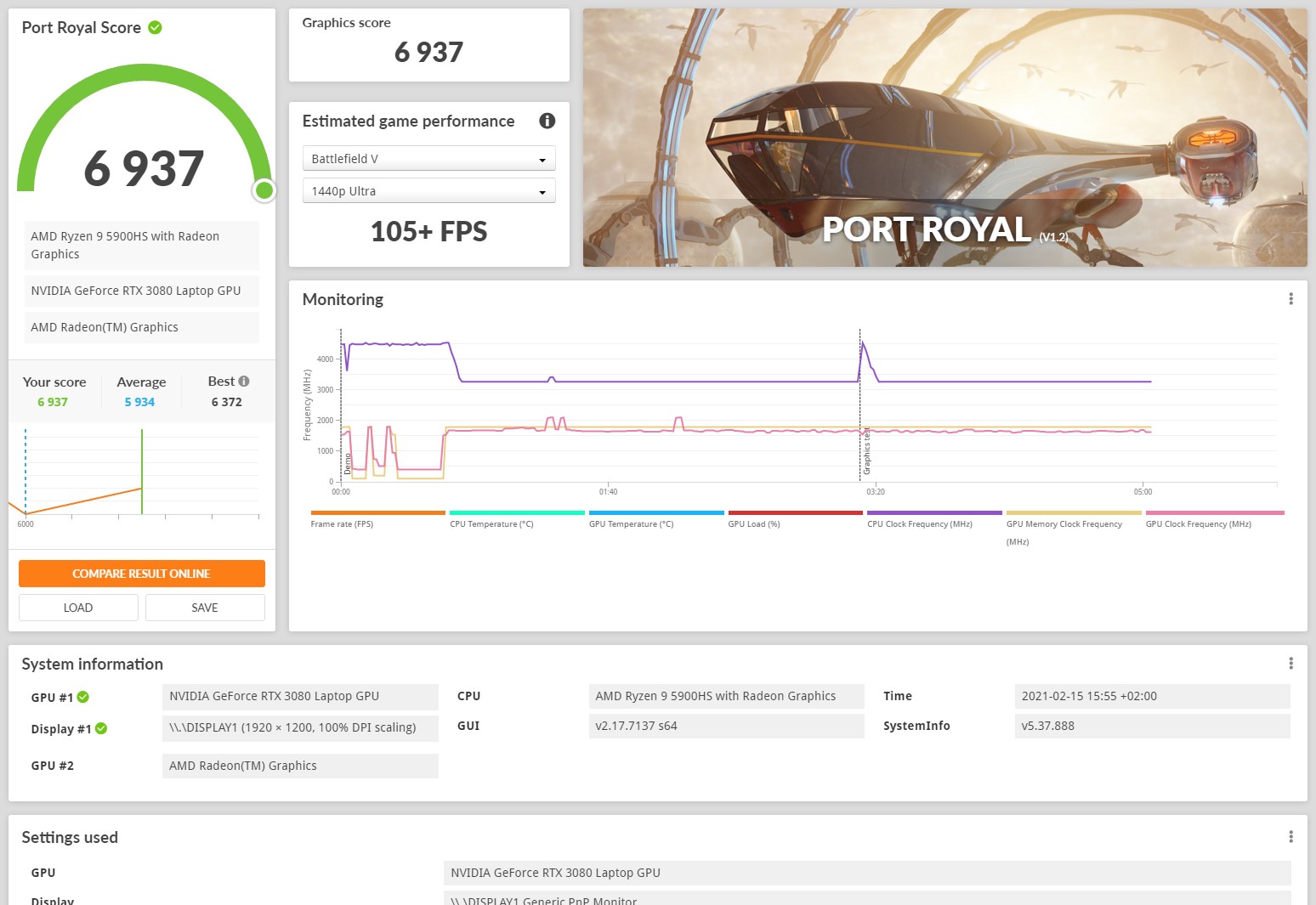Select the AMD Ryzen 9 5900HS entry in score panel

click(142, 246)
